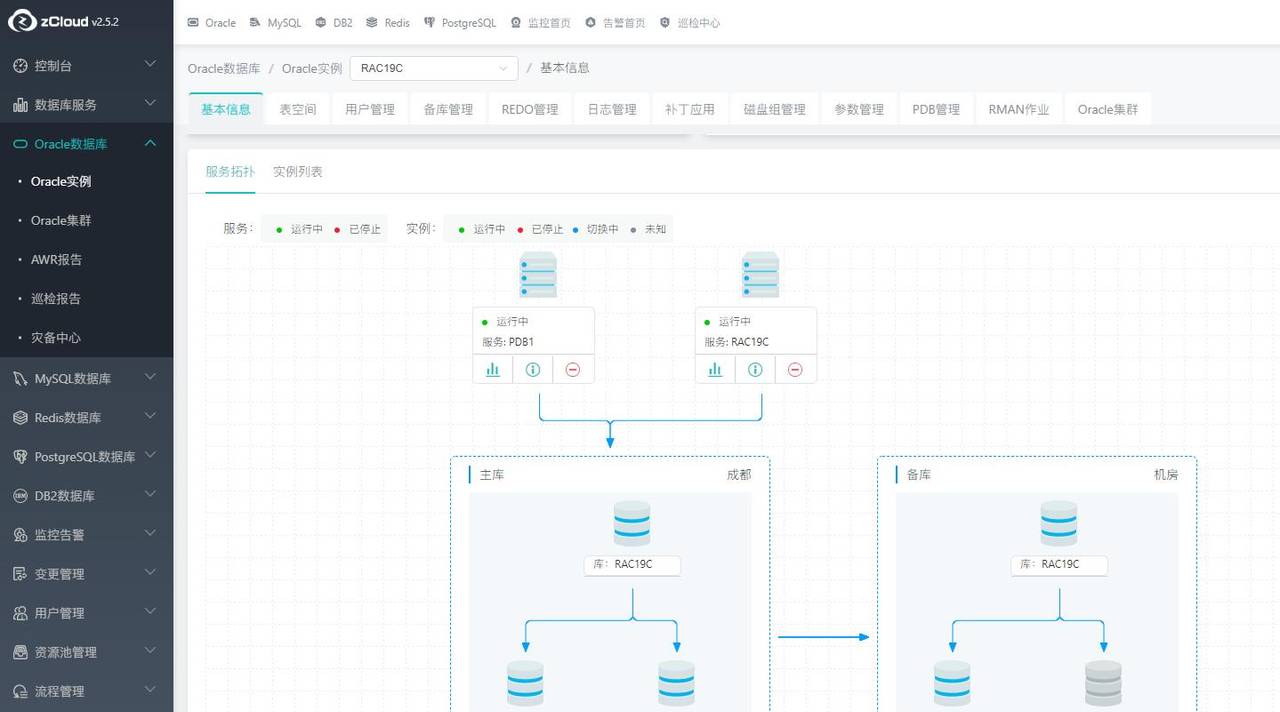Click the info icon on RAC19C service card
Viewport: 1280px width, 712px height.
[755, 369]
